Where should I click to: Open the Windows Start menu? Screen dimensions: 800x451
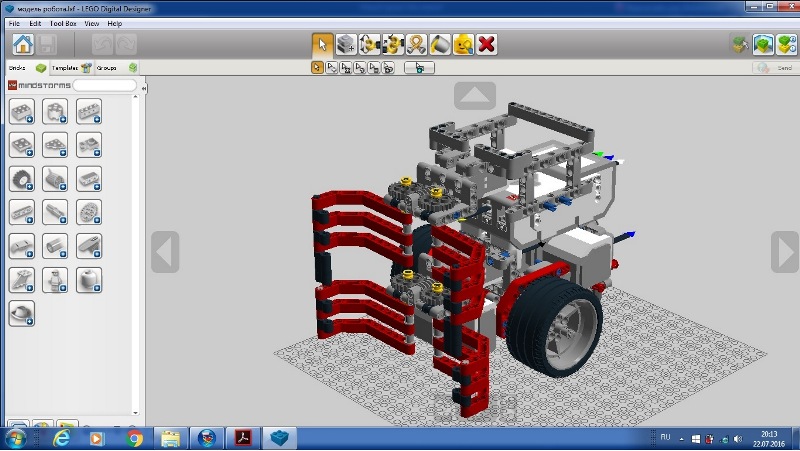(16, 439)
